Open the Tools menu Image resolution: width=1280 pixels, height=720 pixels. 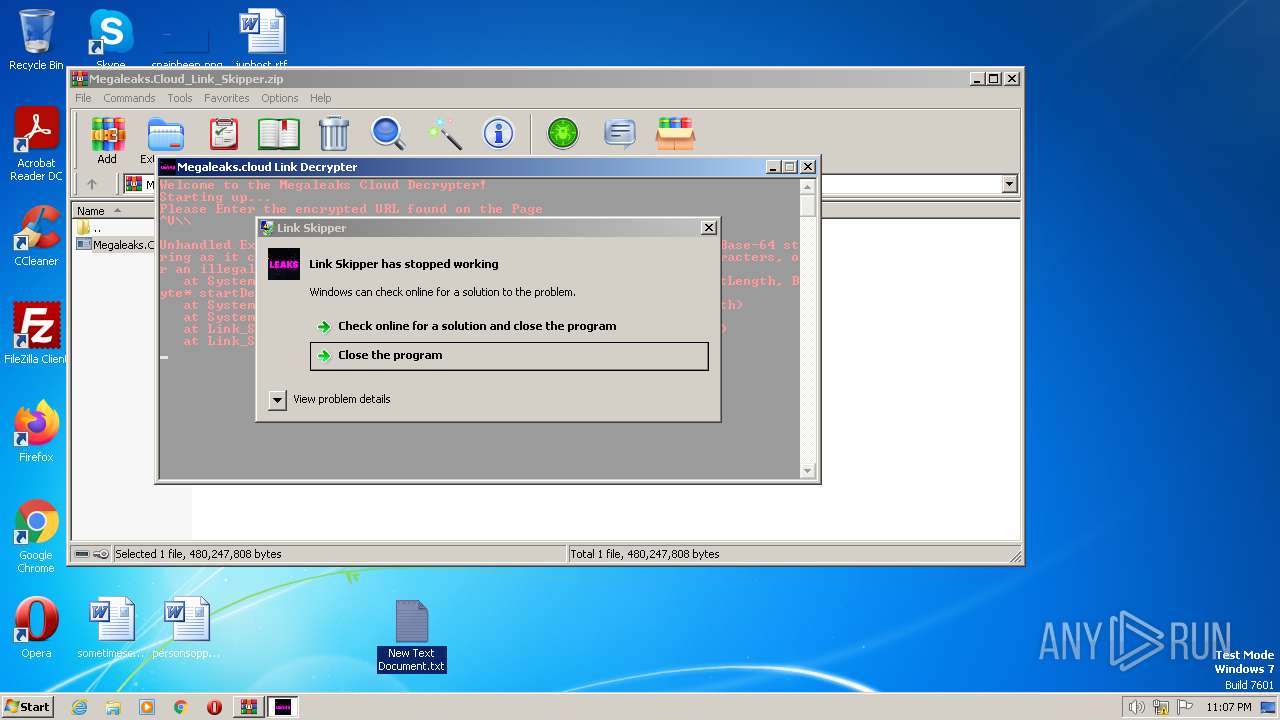pyautogui.click(x=180, y=98)
